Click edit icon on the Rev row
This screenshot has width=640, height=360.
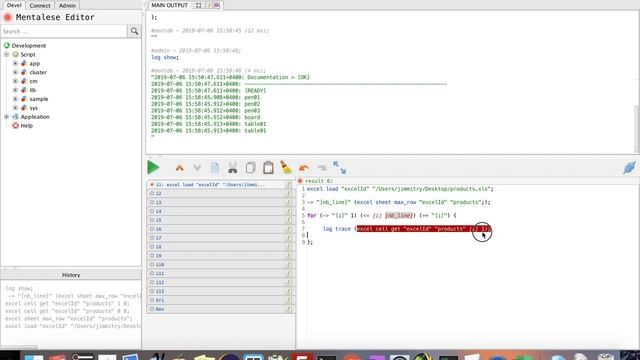[289, 309]
